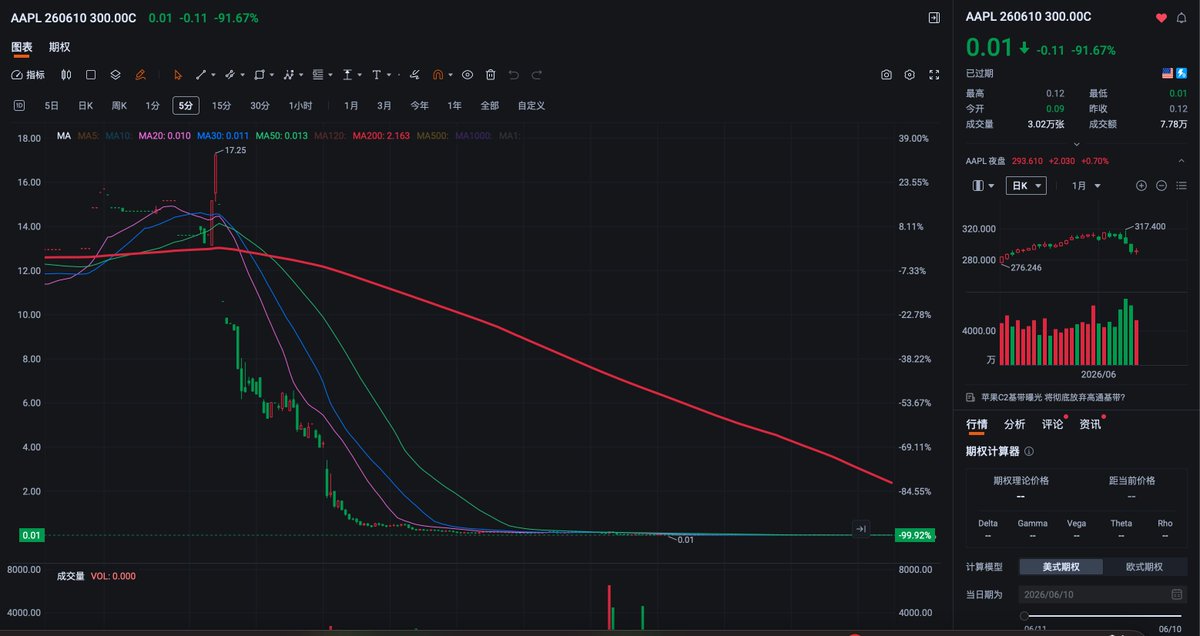Screen dimensions: 1200x636
Task: Select the orange cursor pointer tool
Action: coord(177,75)
